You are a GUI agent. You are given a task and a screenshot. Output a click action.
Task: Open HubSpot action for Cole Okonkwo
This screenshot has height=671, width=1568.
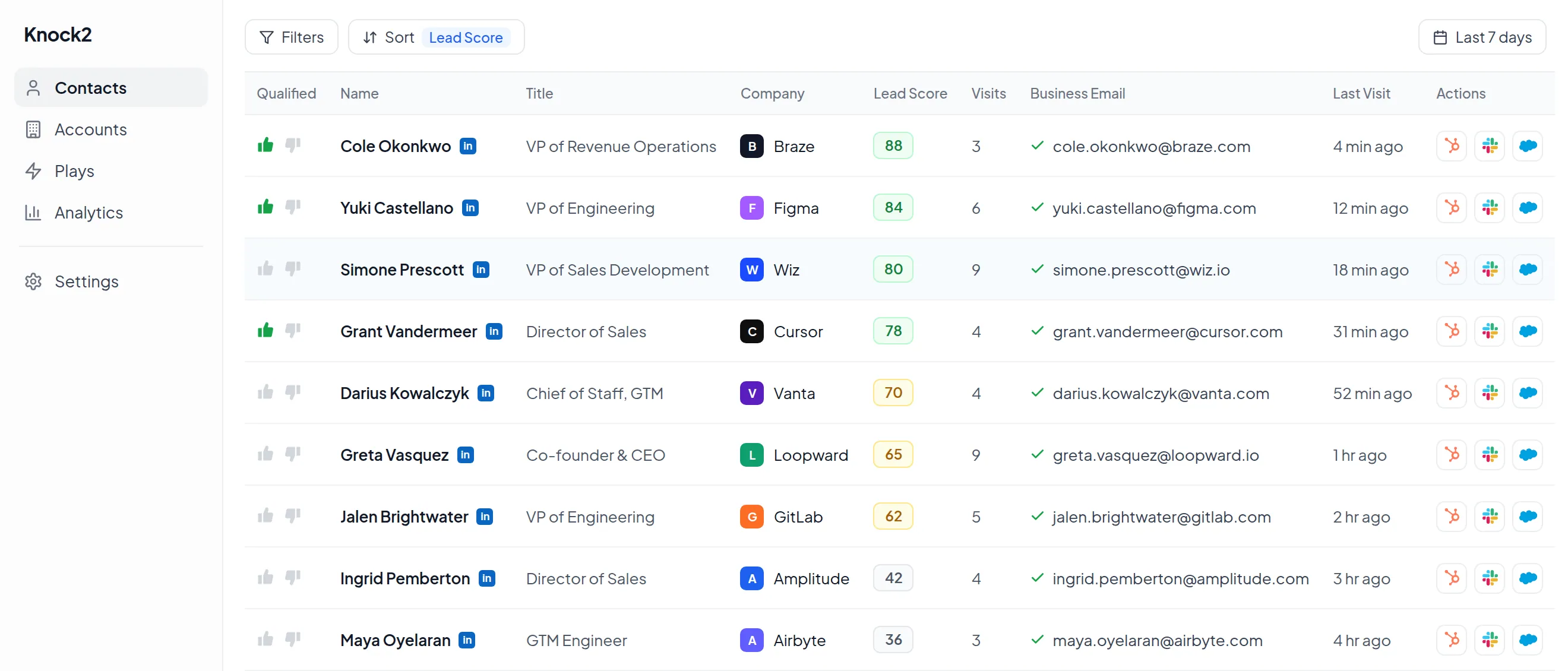[1452, 146]
